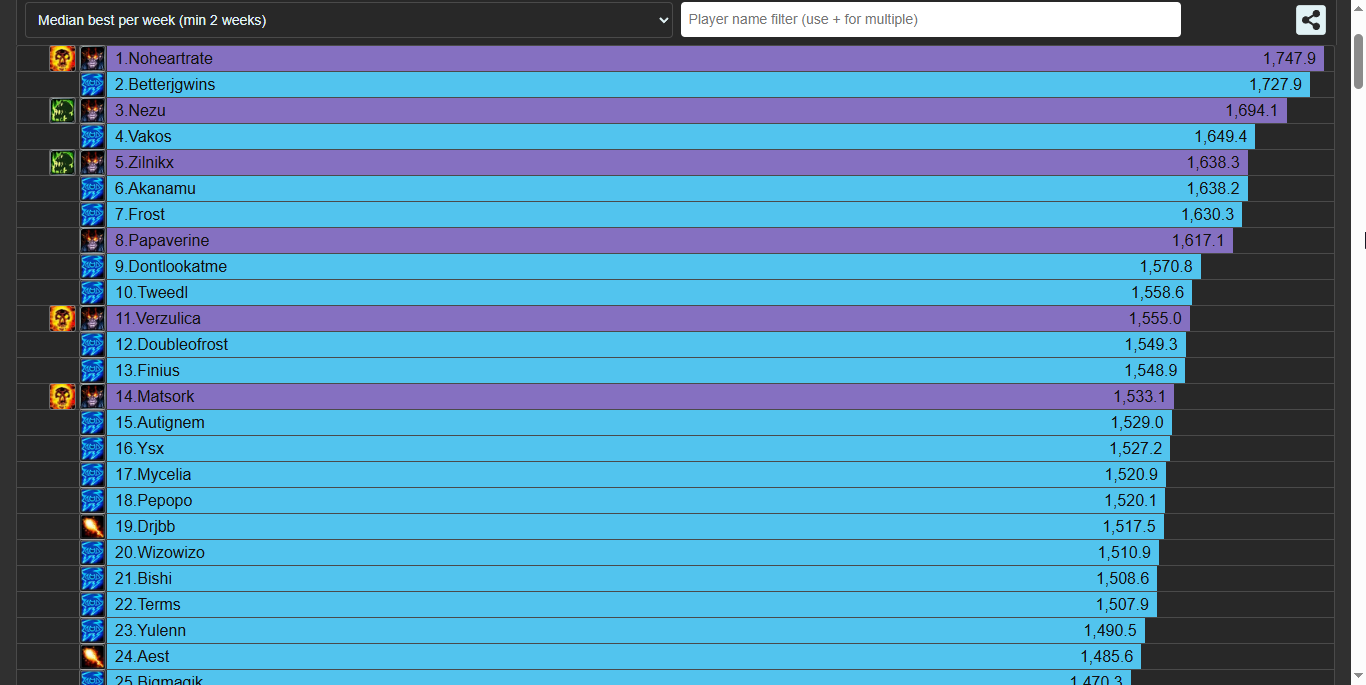Click the frost spec icon beside Terms
The width and height of the screenshot is (1366, 685).
(x=92, y=605)
